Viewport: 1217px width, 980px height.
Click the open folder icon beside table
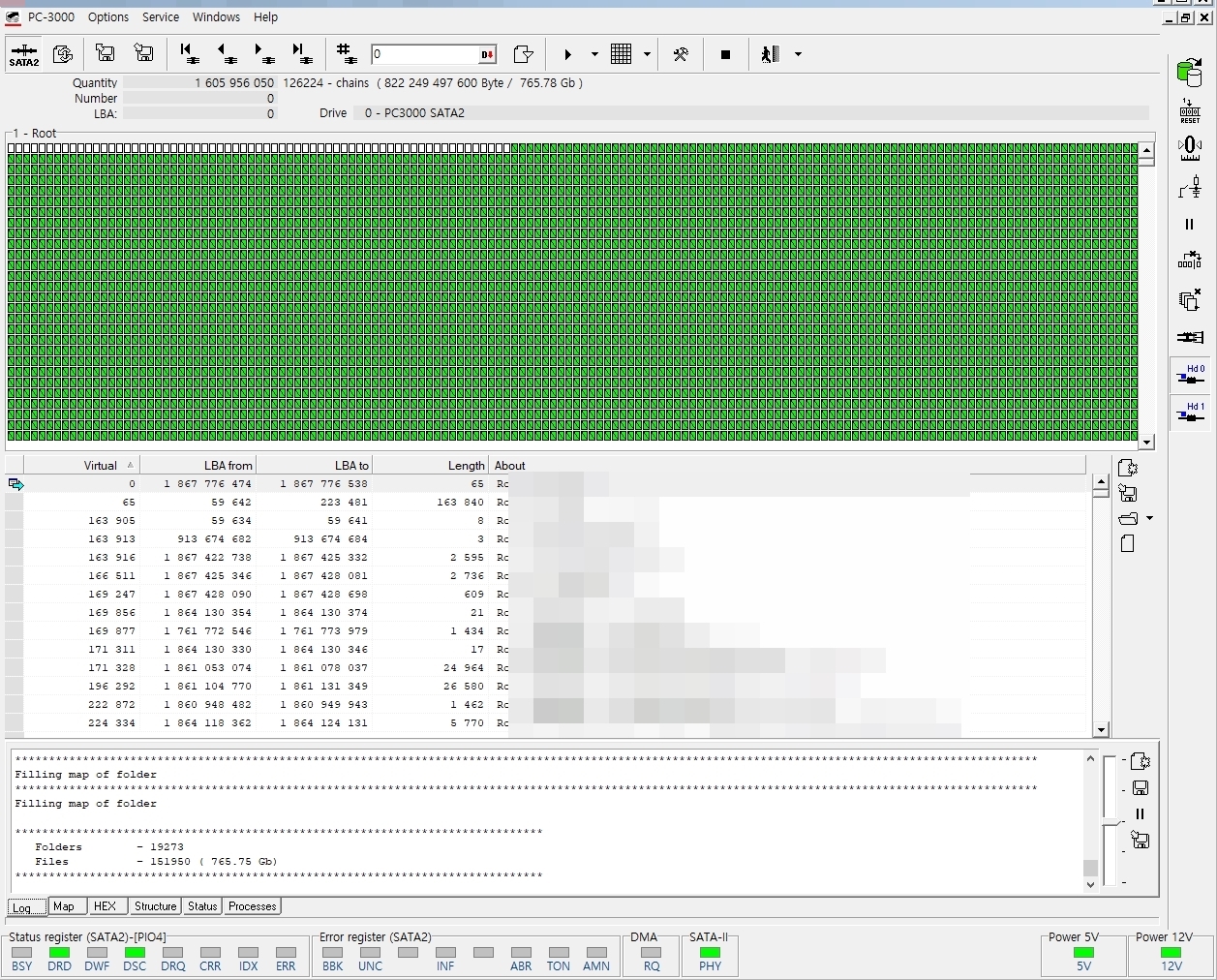tap(1128, 519)
